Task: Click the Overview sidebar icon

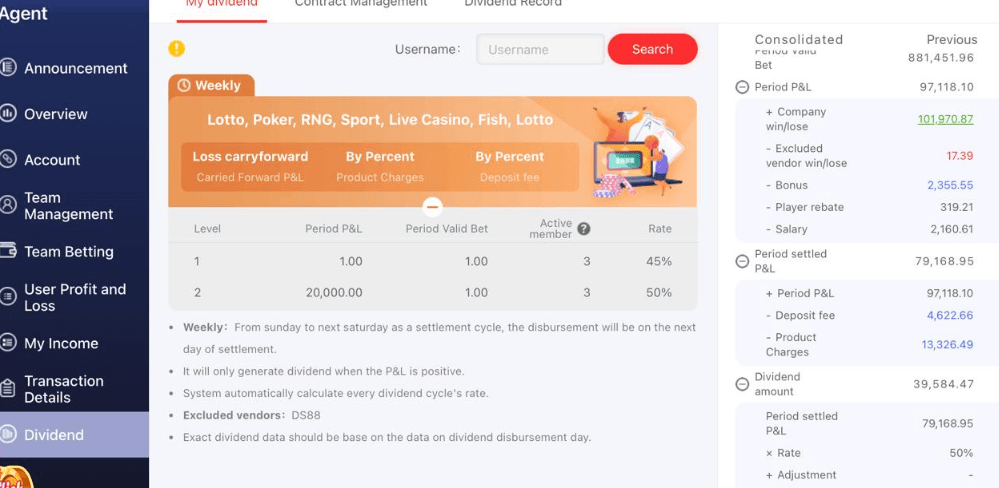Action: pyautogui.click(x=9, y=114)
